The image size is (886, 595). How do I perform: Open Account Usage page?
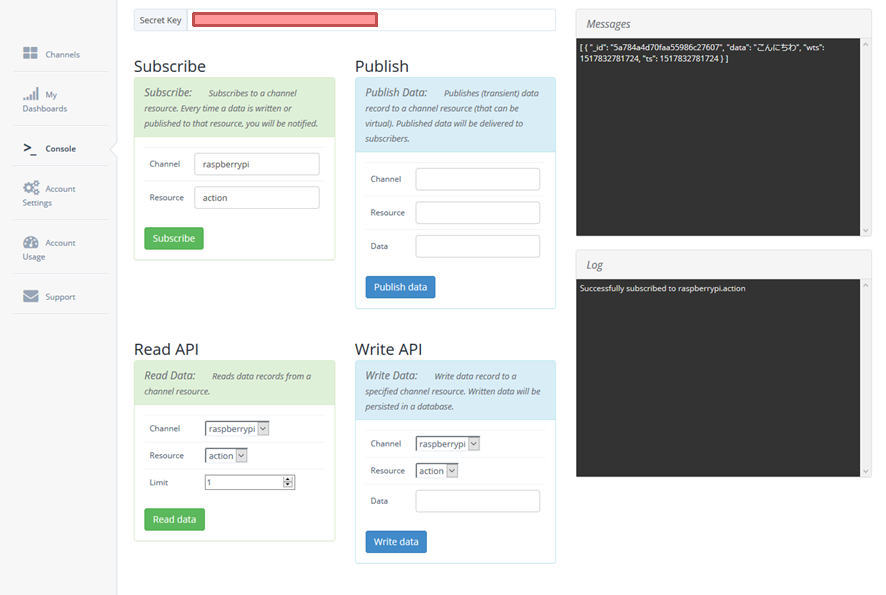[x=61, y=248]
